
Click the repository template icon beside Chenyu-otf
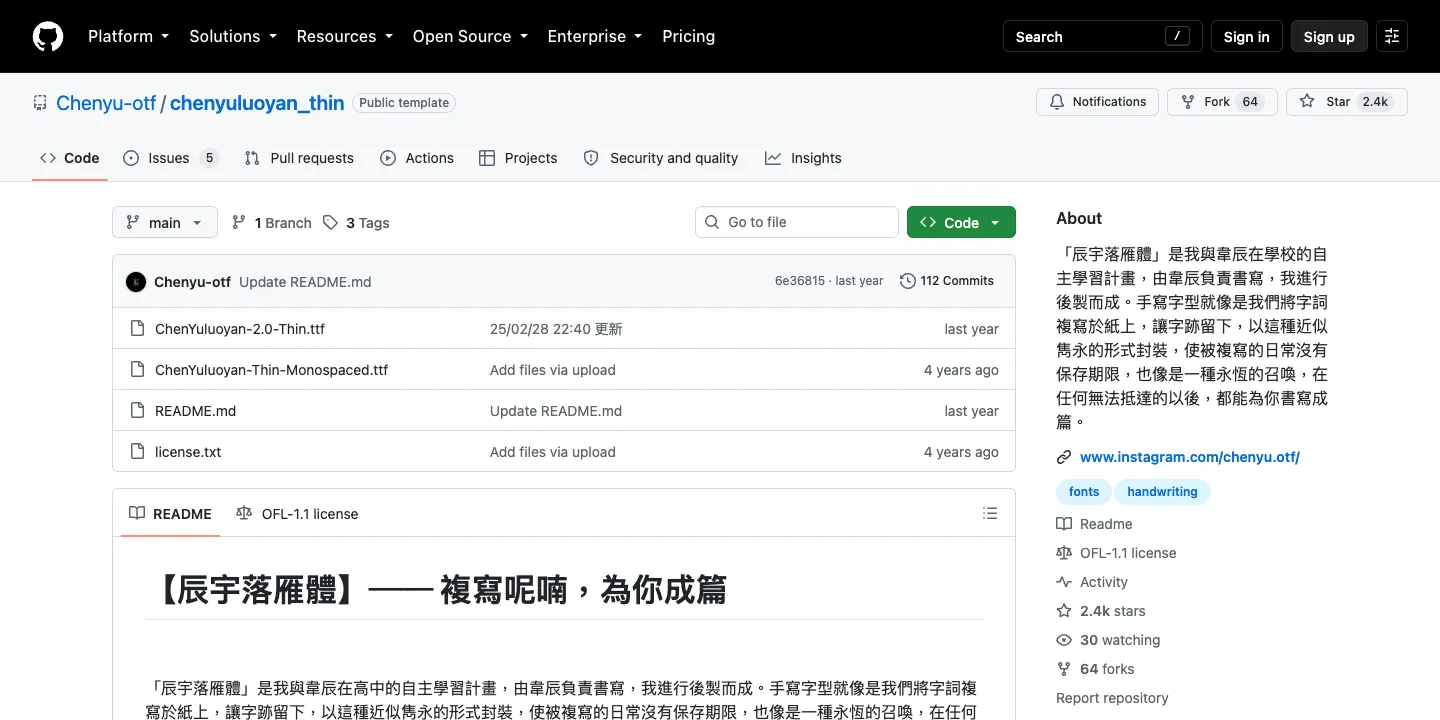click(x=40, y=102)
